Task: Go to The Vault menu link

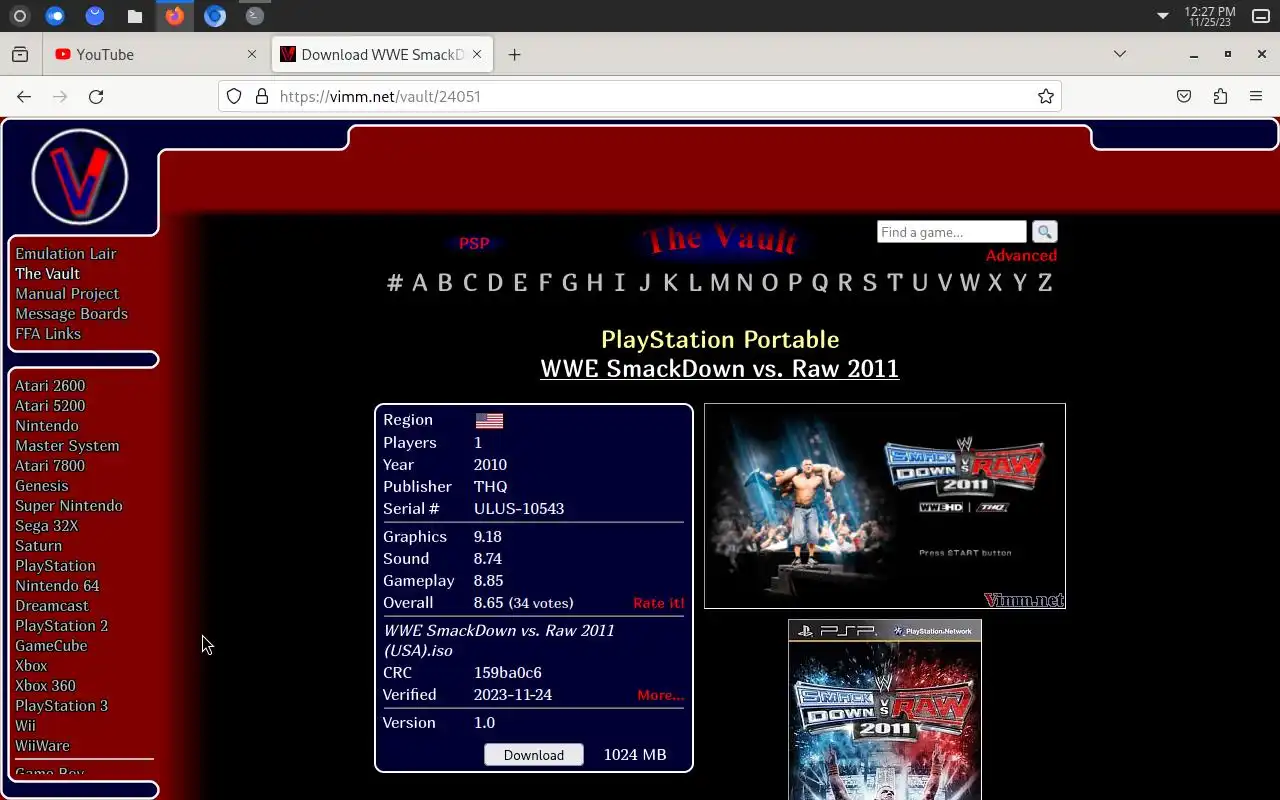Action: (x=47, y=274)
